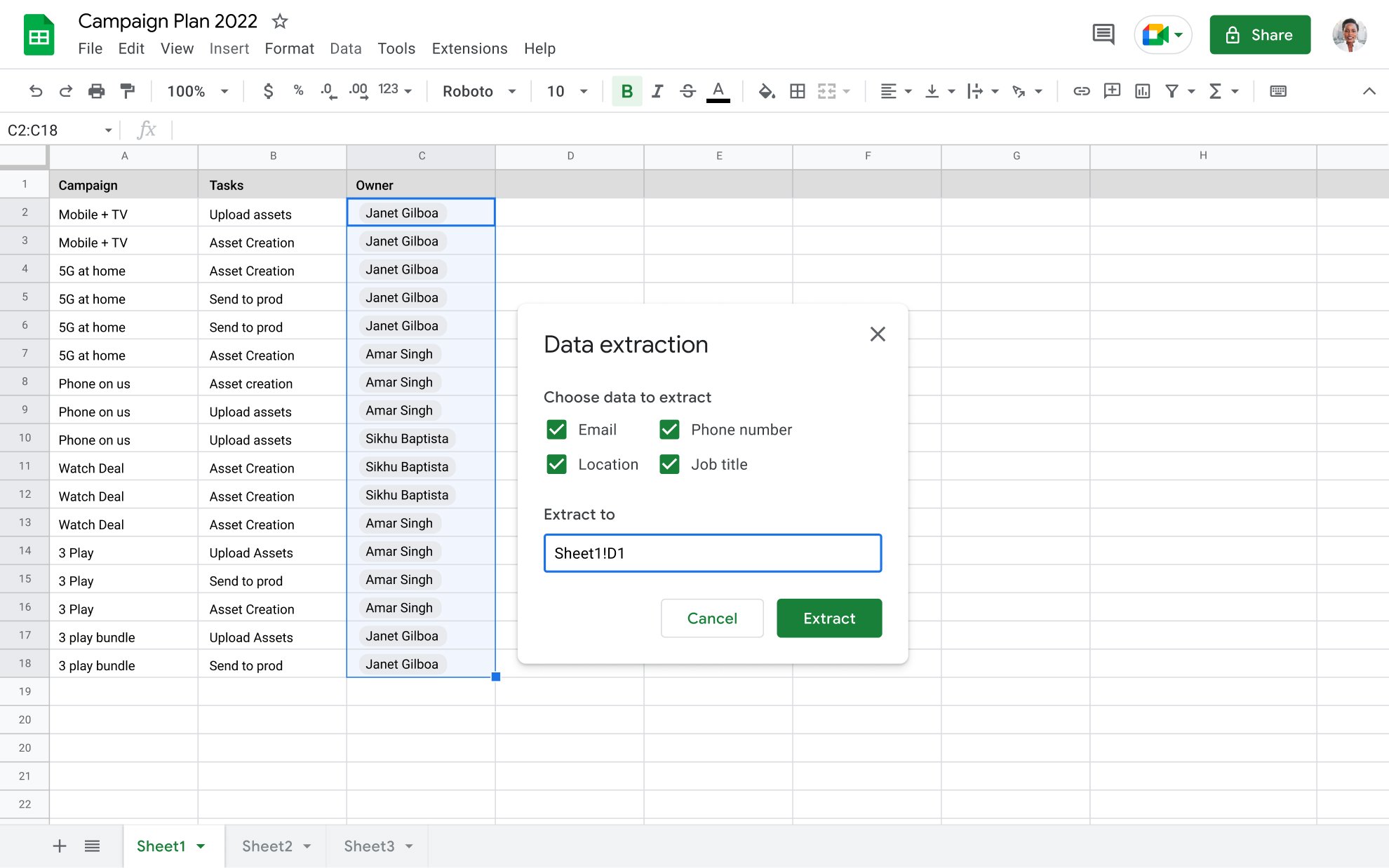Viewport: 1389px width, 868px height.
Task: Open the fill color picker
Action: 767,91
